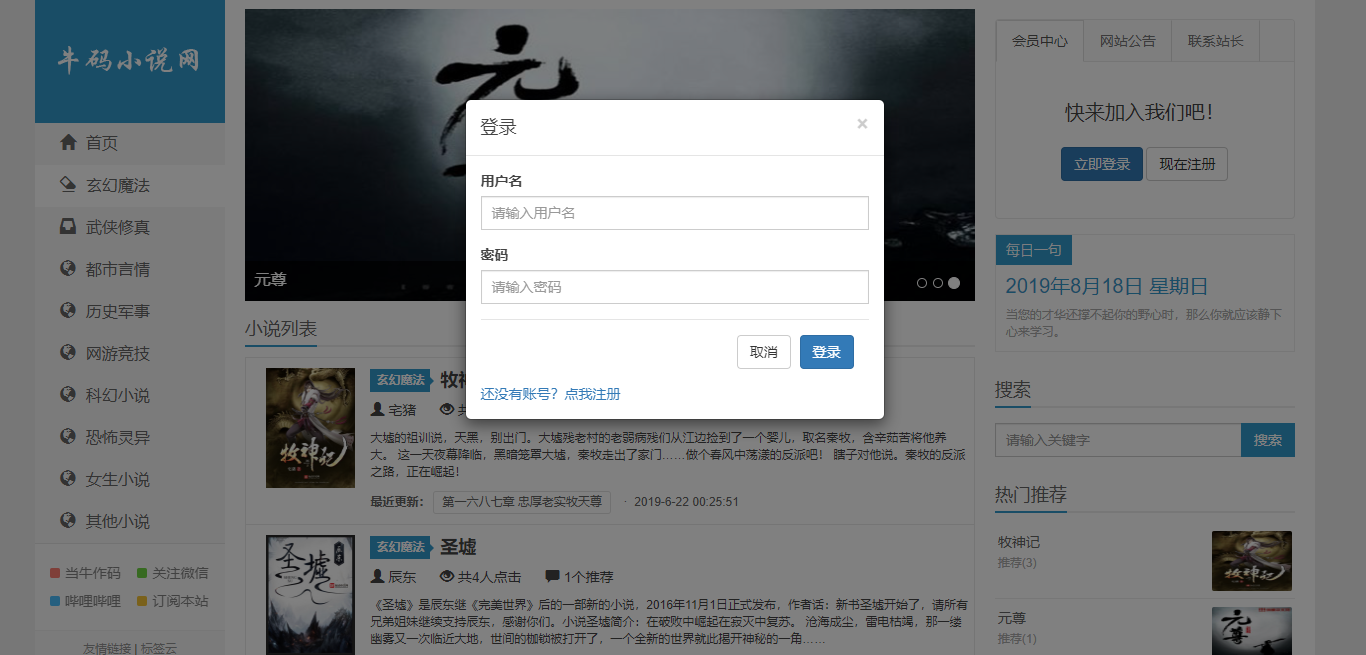Image resolution: width=1366 pixels, height=655 pixels.
Task: Close the 登录 dialog with the X
Action: (862, 124)
